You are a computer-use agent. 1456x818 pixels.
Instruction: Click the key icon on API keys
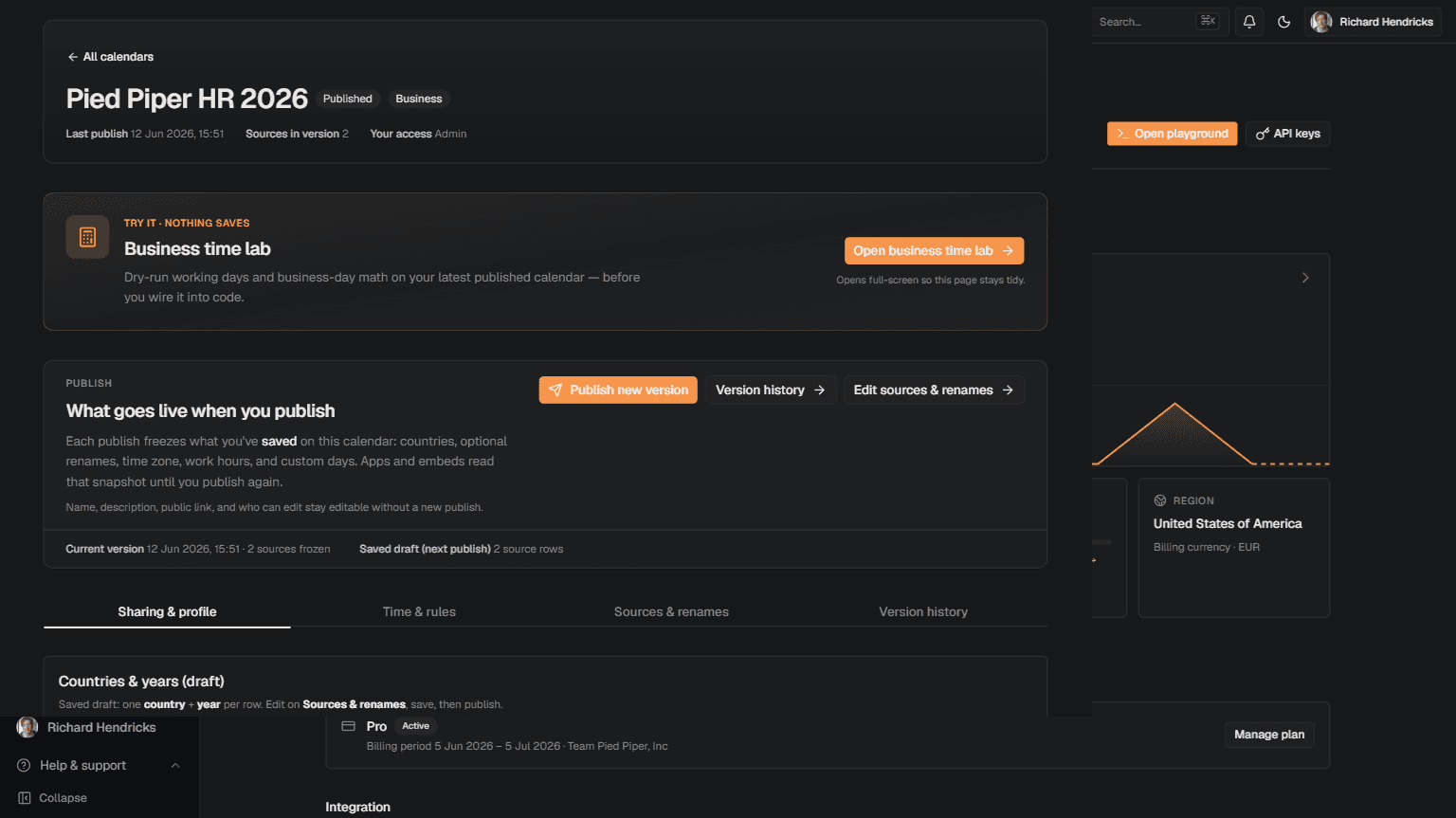click(x=1263, y=134)
